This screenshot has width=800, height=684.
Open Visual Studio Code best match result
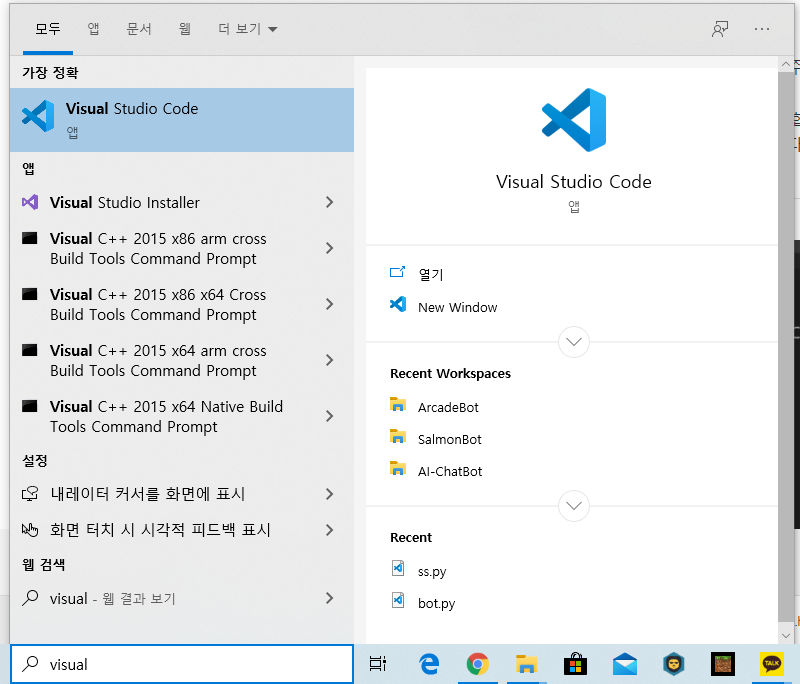point(182,120)
